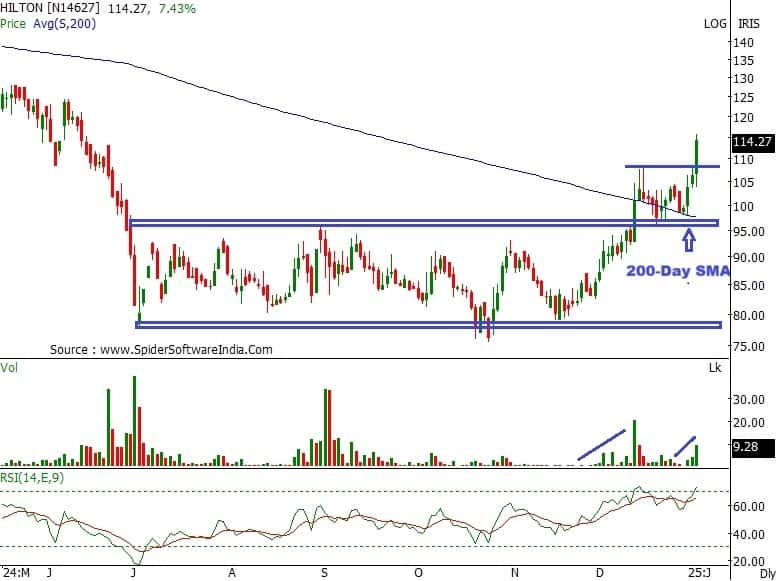Click the 7.43% change value in header

[175, 8]
